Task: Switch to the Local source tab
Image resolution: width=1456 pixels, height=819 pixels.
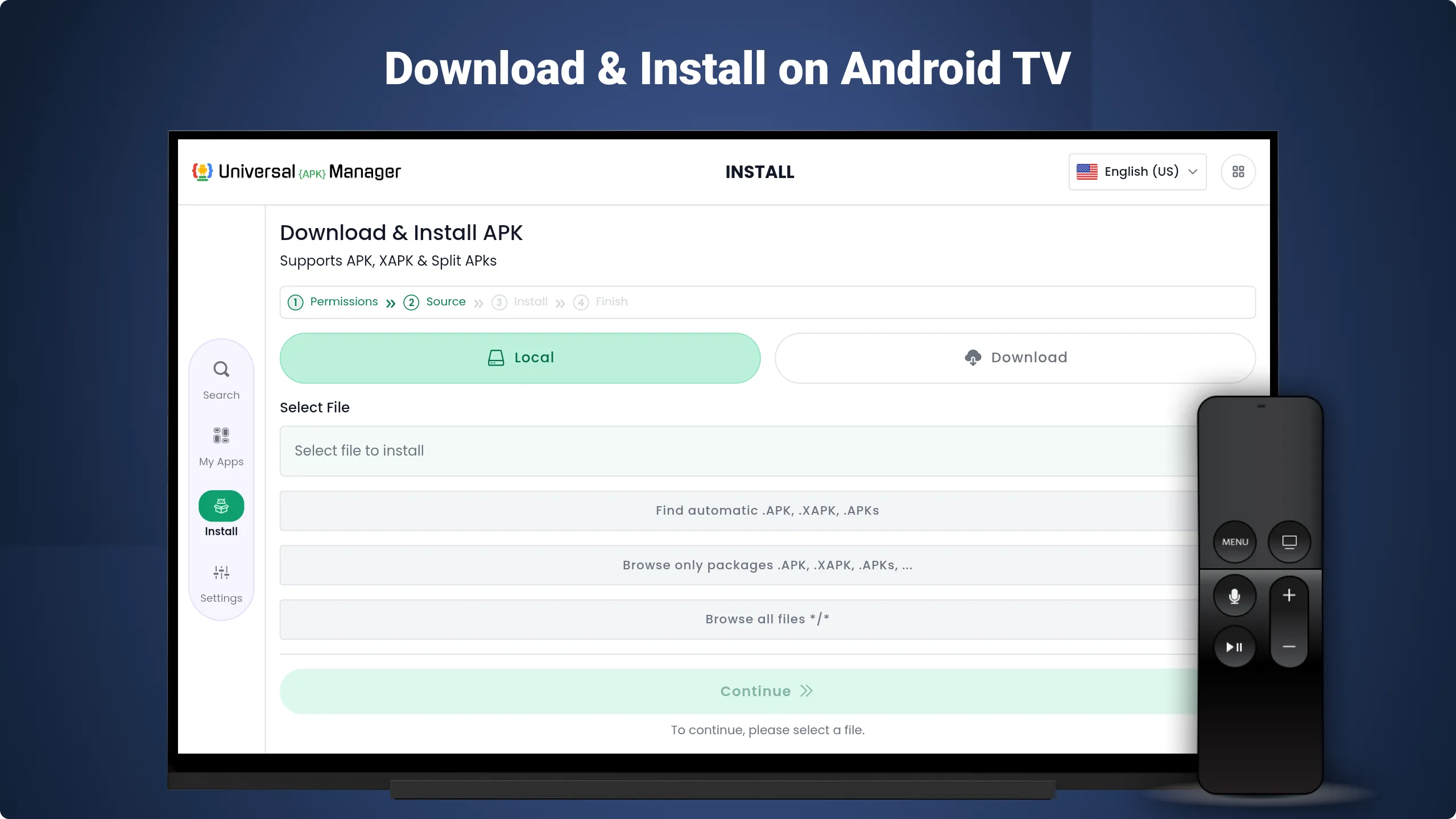Action: (519, 357)
